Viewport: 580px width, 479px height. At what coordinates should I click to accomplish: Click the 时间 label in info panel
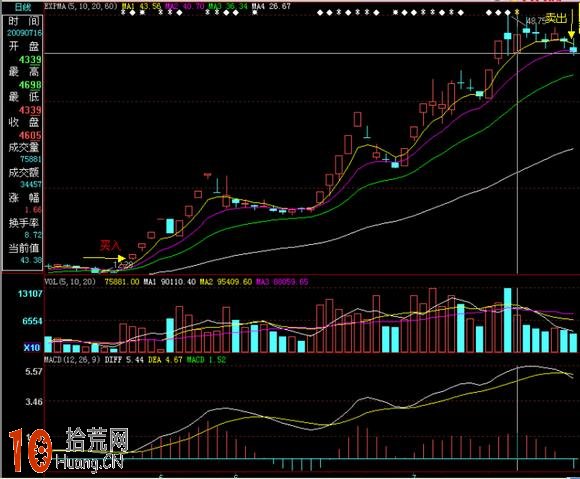24,21
